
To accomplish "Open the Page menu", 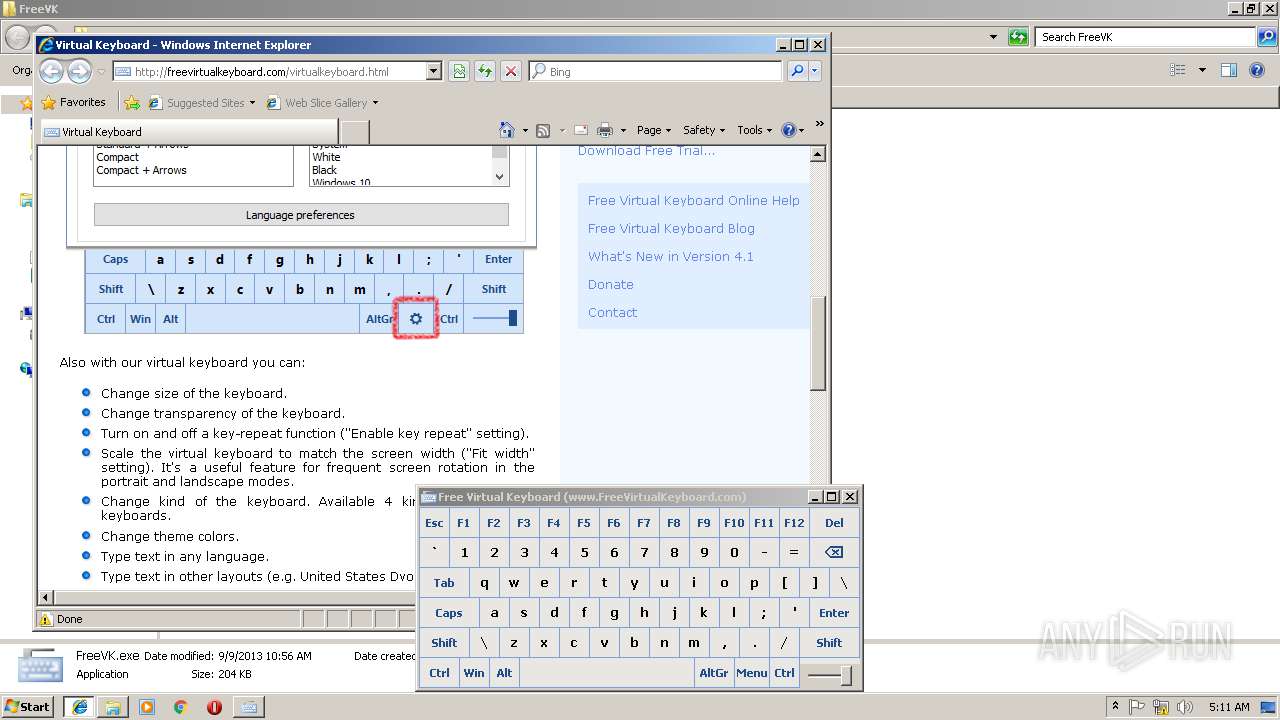I will 654,130.
